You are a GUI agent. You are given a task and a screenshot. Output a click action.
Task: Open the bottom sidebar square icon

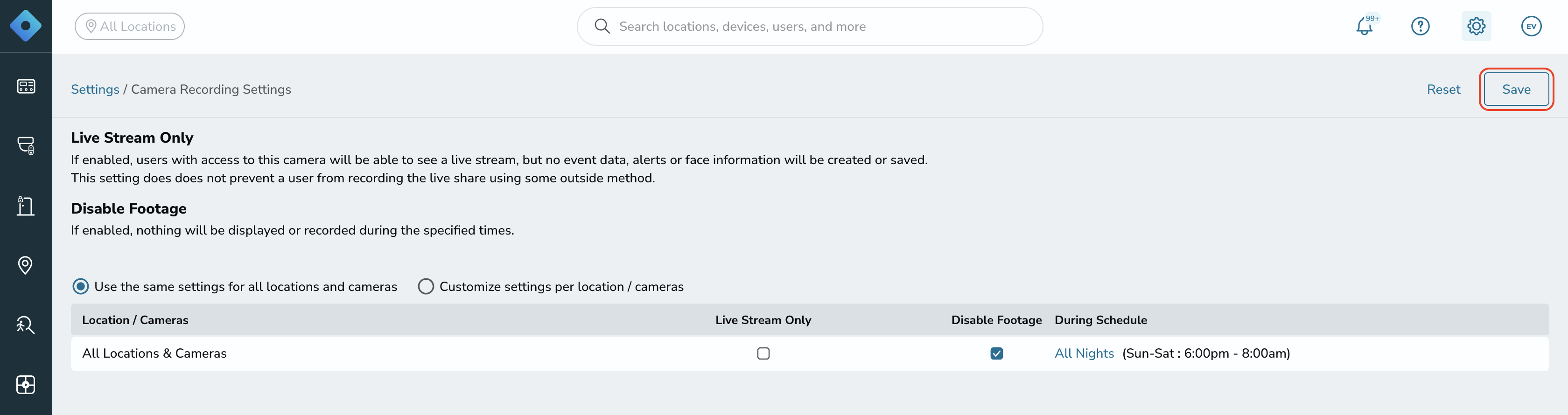26,385
